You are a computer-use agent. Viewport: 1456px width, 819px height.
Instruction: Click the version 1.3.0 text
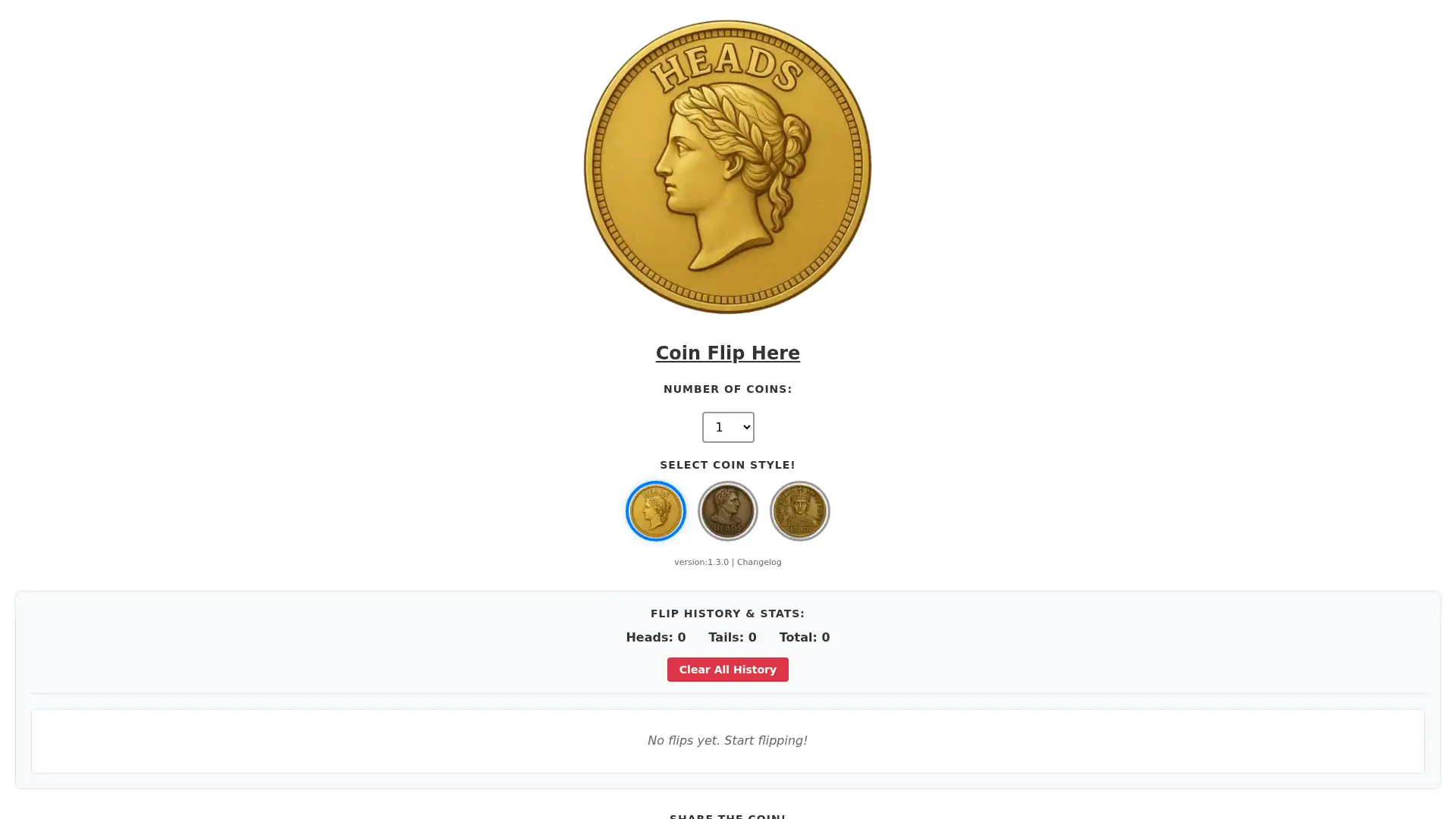tap(701, 562)
